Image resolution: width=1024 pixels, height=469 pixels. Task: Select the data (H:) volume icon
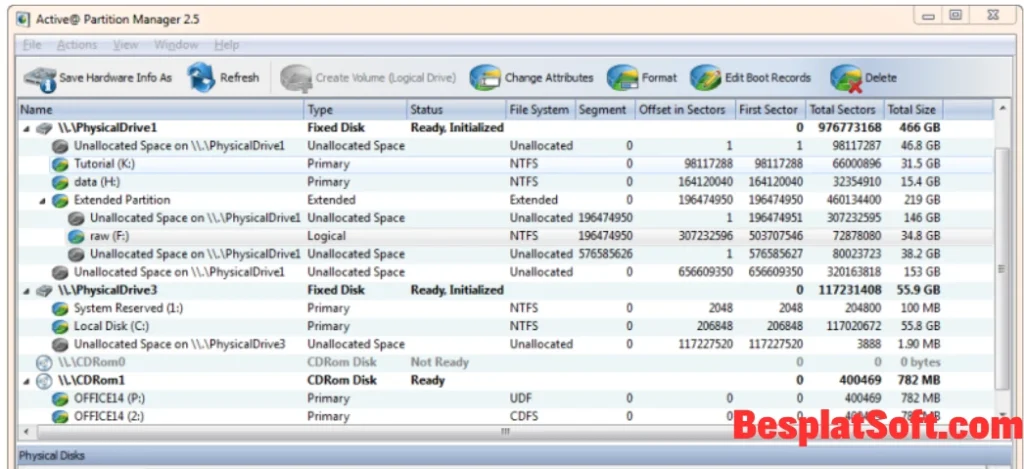point(60,182)
